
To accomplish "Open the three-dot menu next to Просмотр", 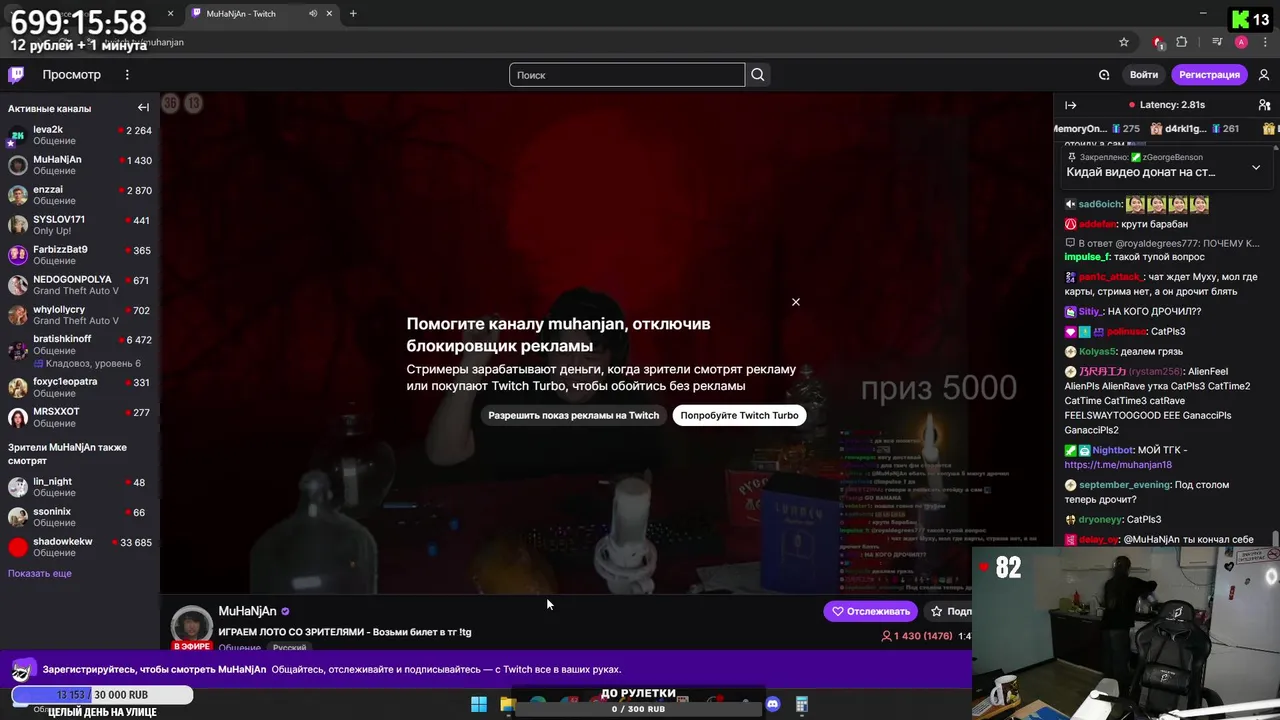I will coord(127,75).
